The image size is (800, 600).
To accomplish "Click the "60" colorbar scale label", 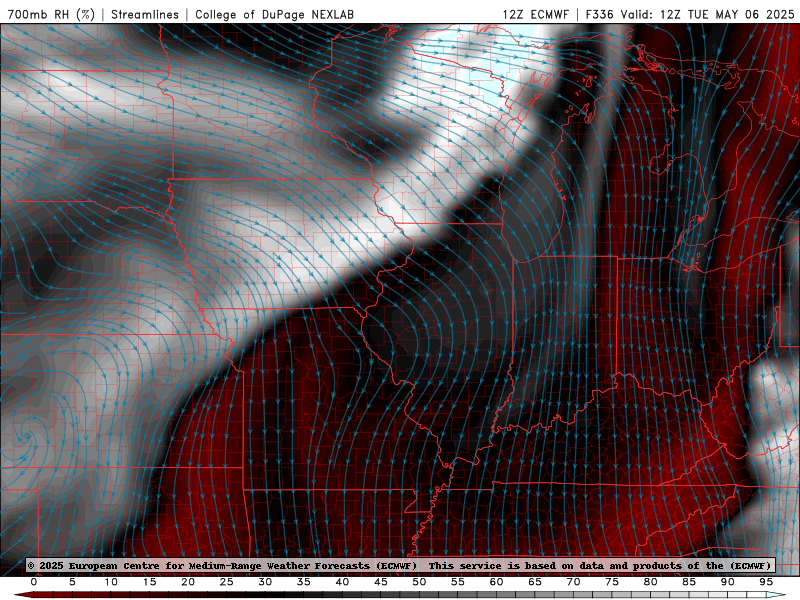I will (496, 582).
